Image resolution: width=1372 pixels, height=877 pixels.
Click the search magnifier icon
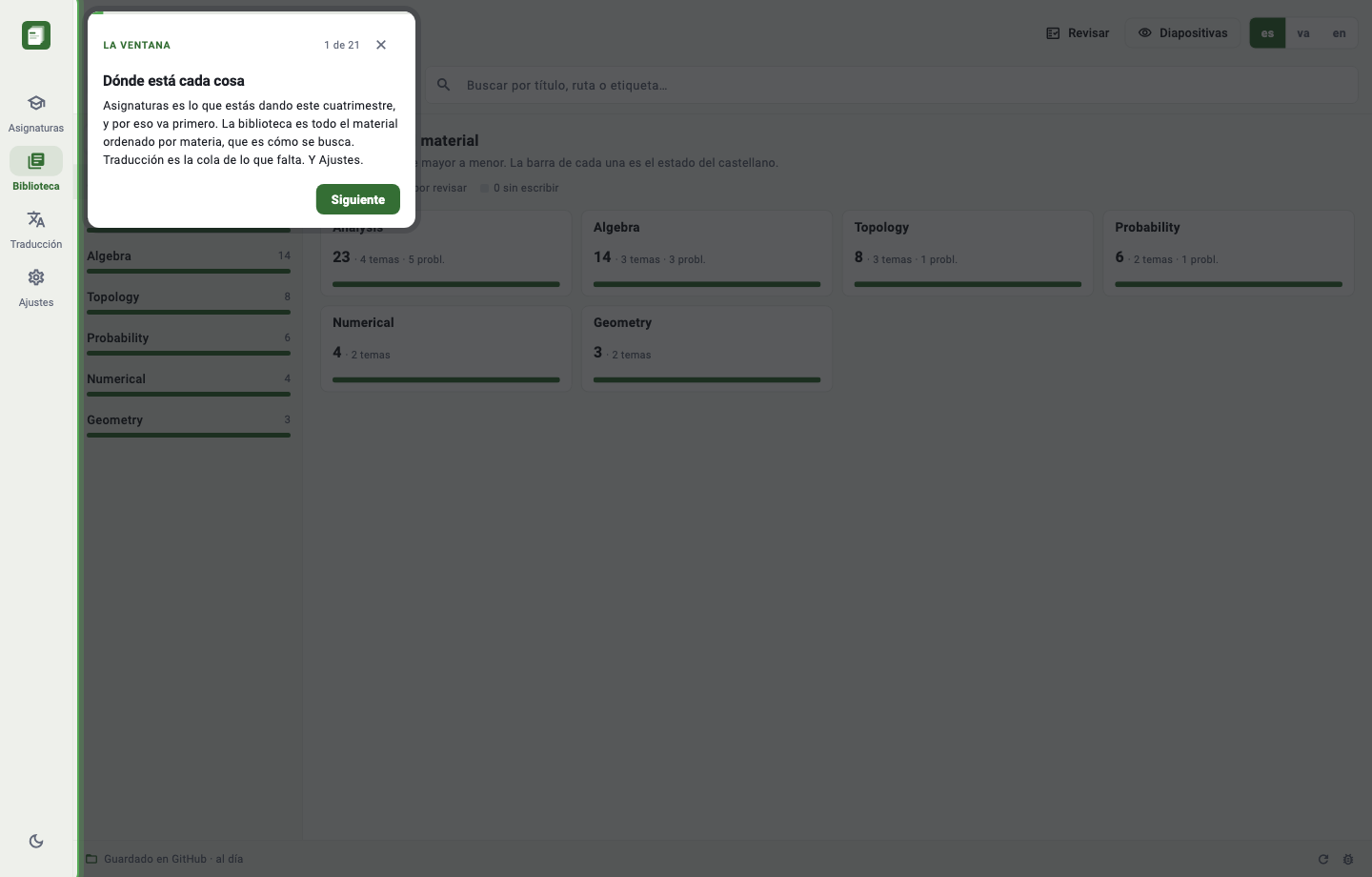443,85
